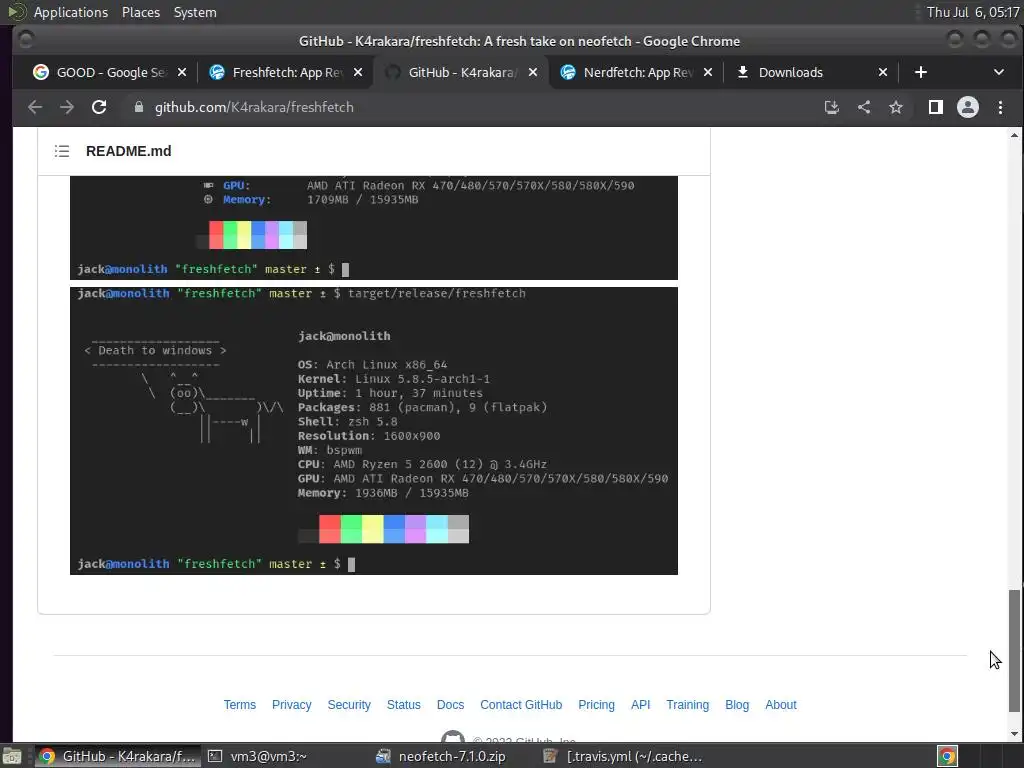The image size is (1024, 768).
Task: Open README.md table of contents icon
Action: [62, 151]
